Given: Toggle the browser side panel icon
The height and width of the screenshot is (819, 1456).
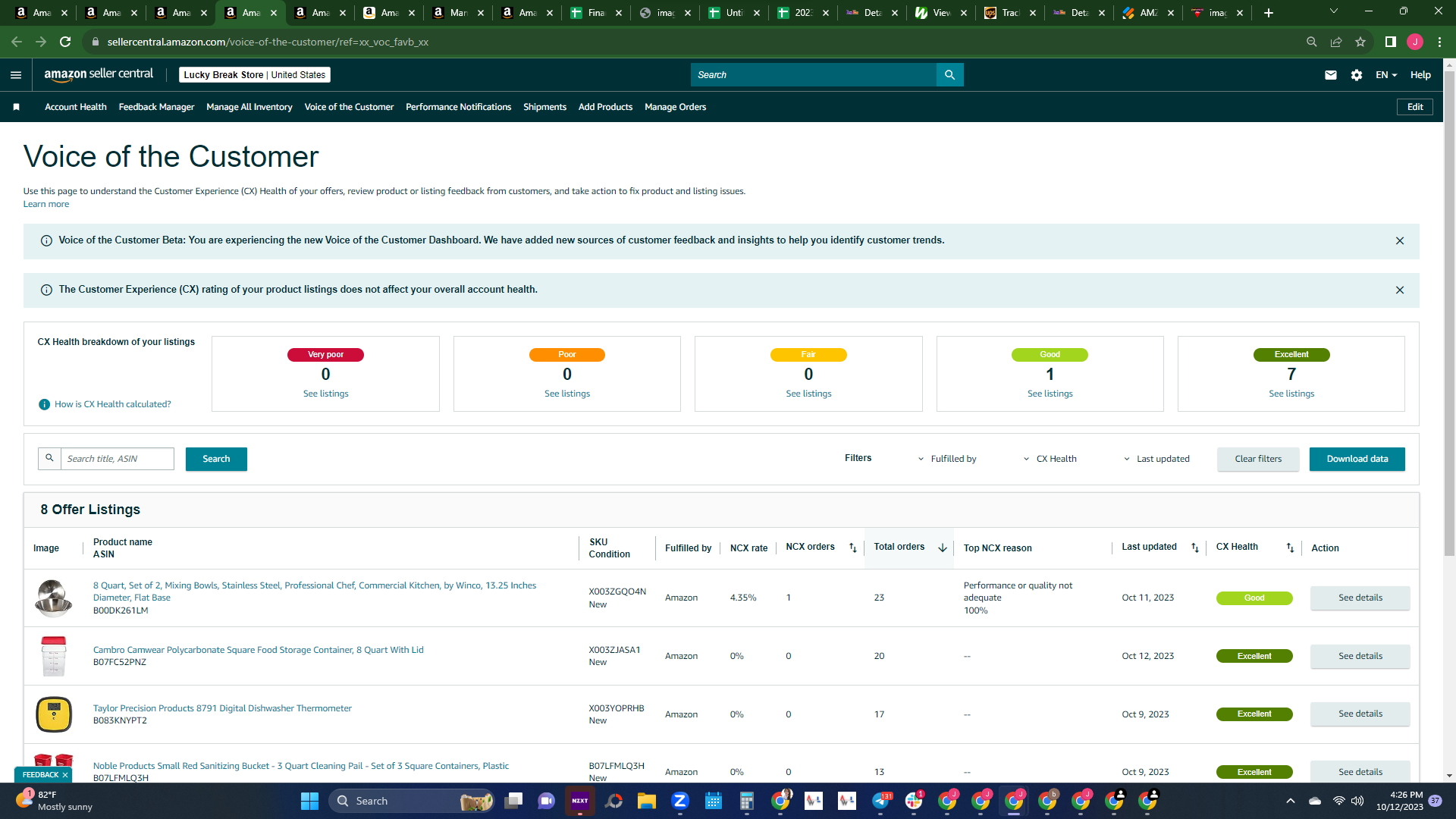Looking at the screenshot, I should click(x=1390, y=42).
